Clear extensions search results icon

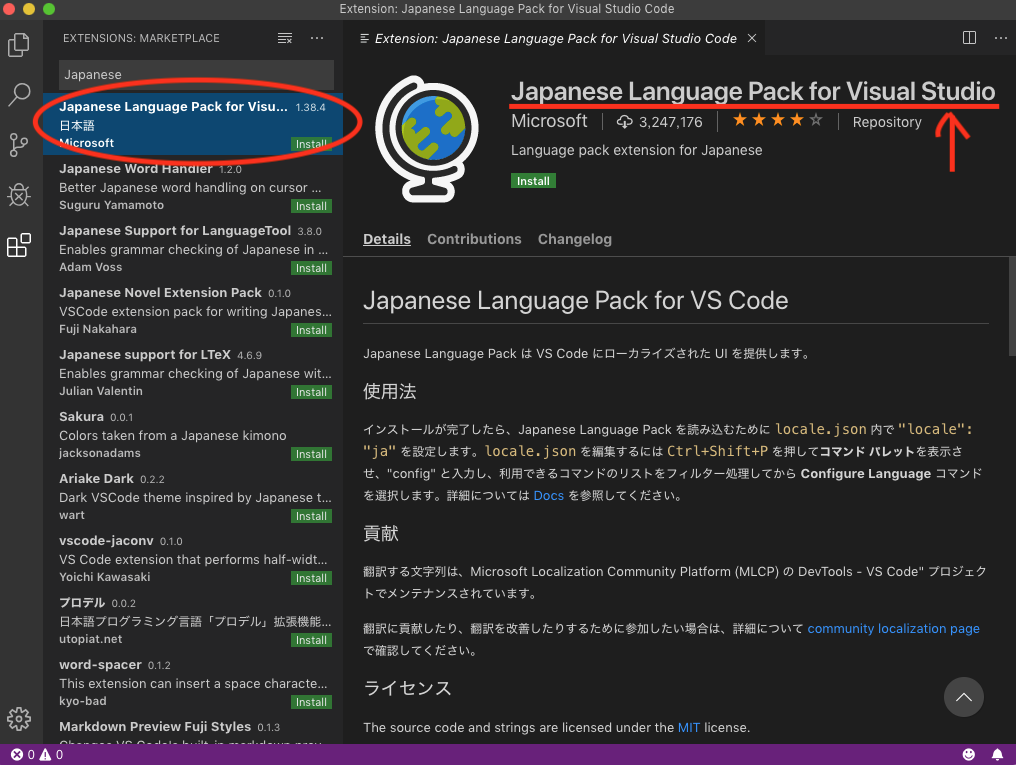(x=285, y=38)
